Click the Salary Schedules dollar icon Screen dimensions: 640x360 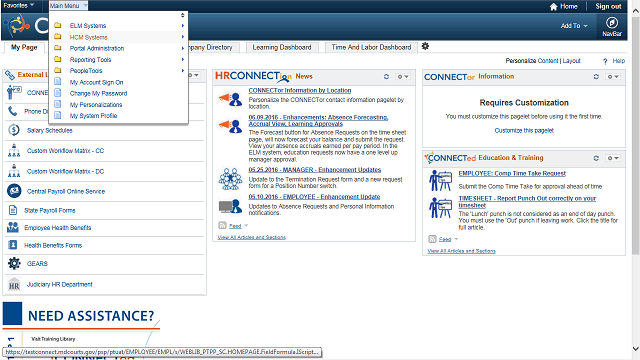click(x=14, y=130)
